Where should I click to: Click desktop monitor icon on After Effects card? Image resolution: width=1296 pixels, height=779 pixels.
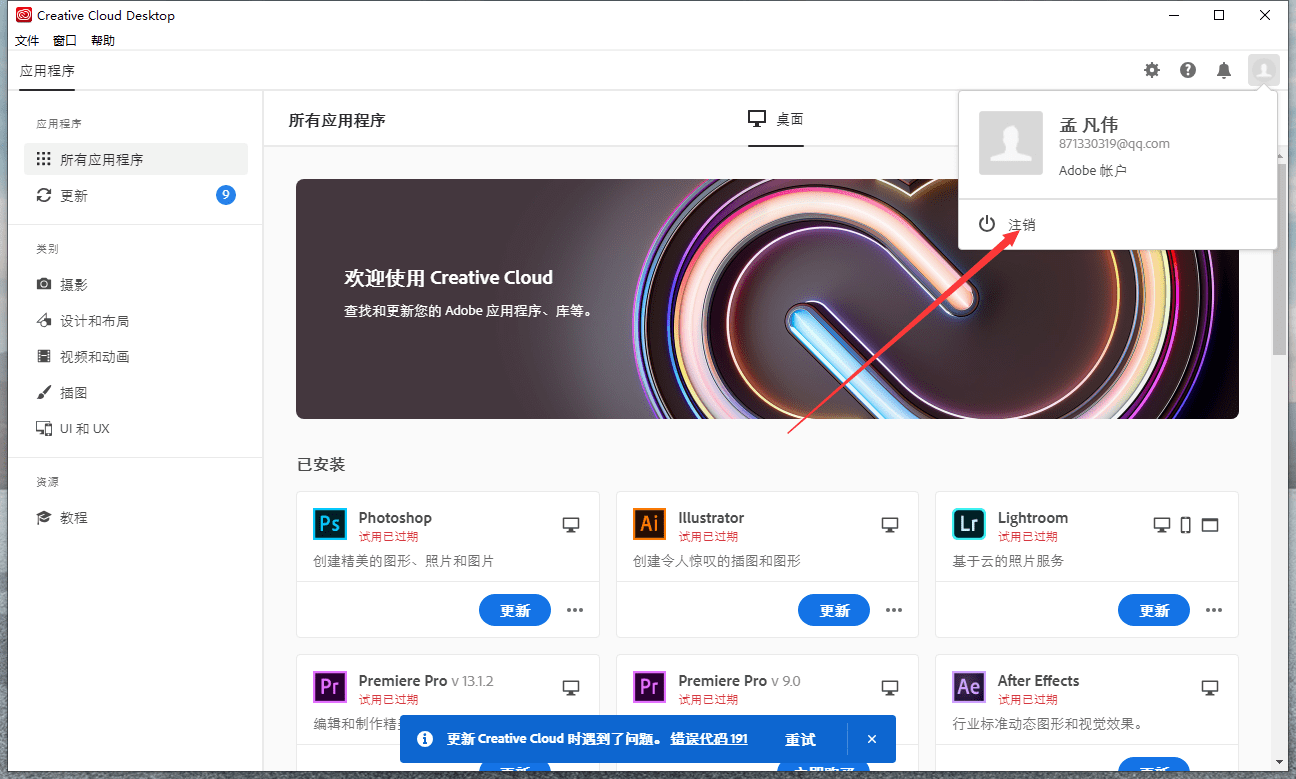[x=1210, y=688]
